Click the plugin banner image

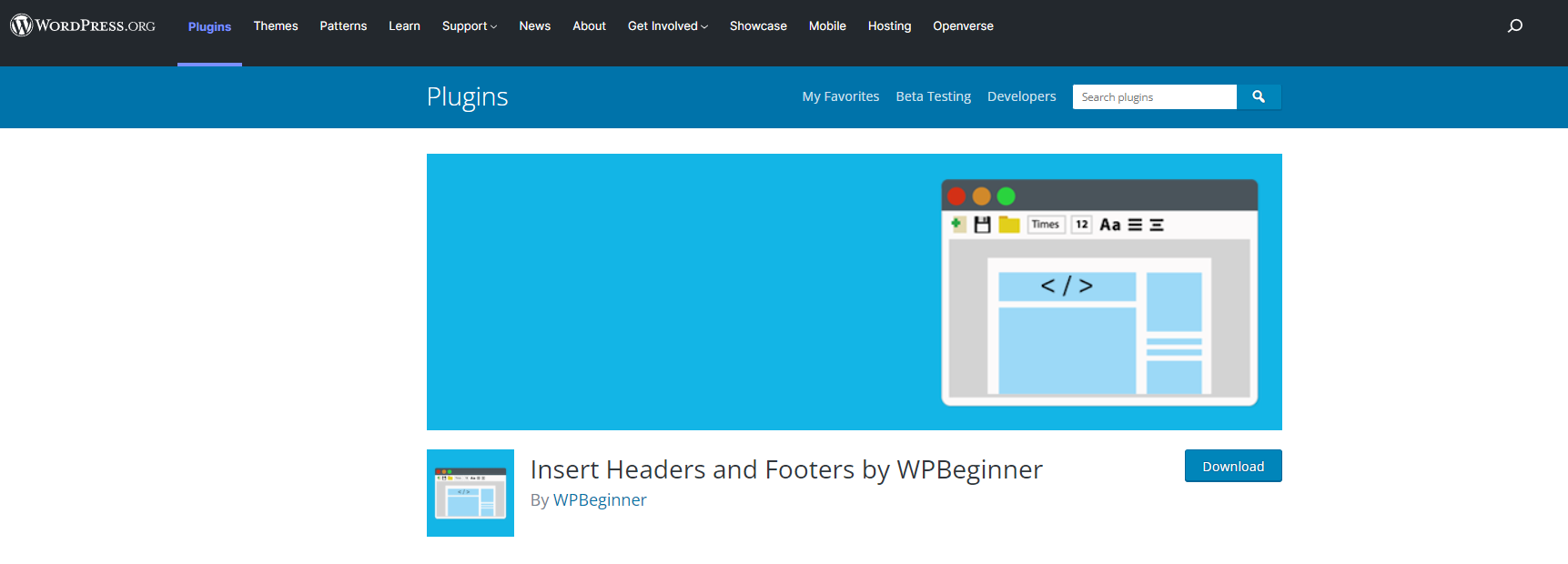[x=855, y=292]
